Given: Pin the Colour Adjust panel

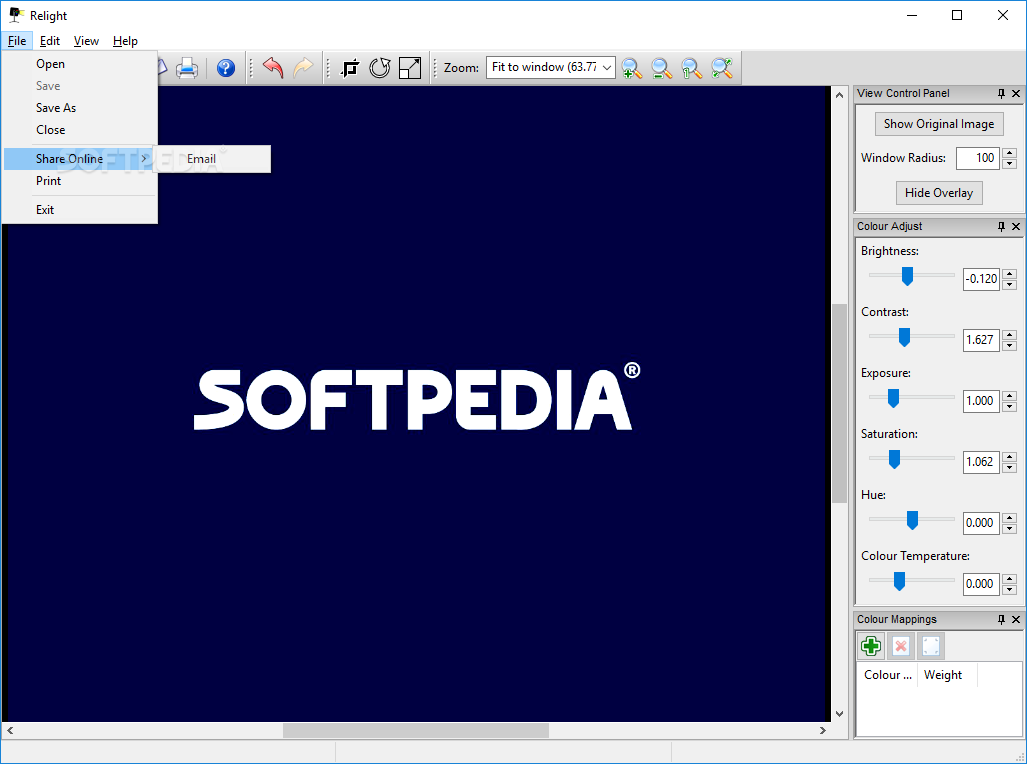Looking at the screenshot, I should click(1001, 227).
